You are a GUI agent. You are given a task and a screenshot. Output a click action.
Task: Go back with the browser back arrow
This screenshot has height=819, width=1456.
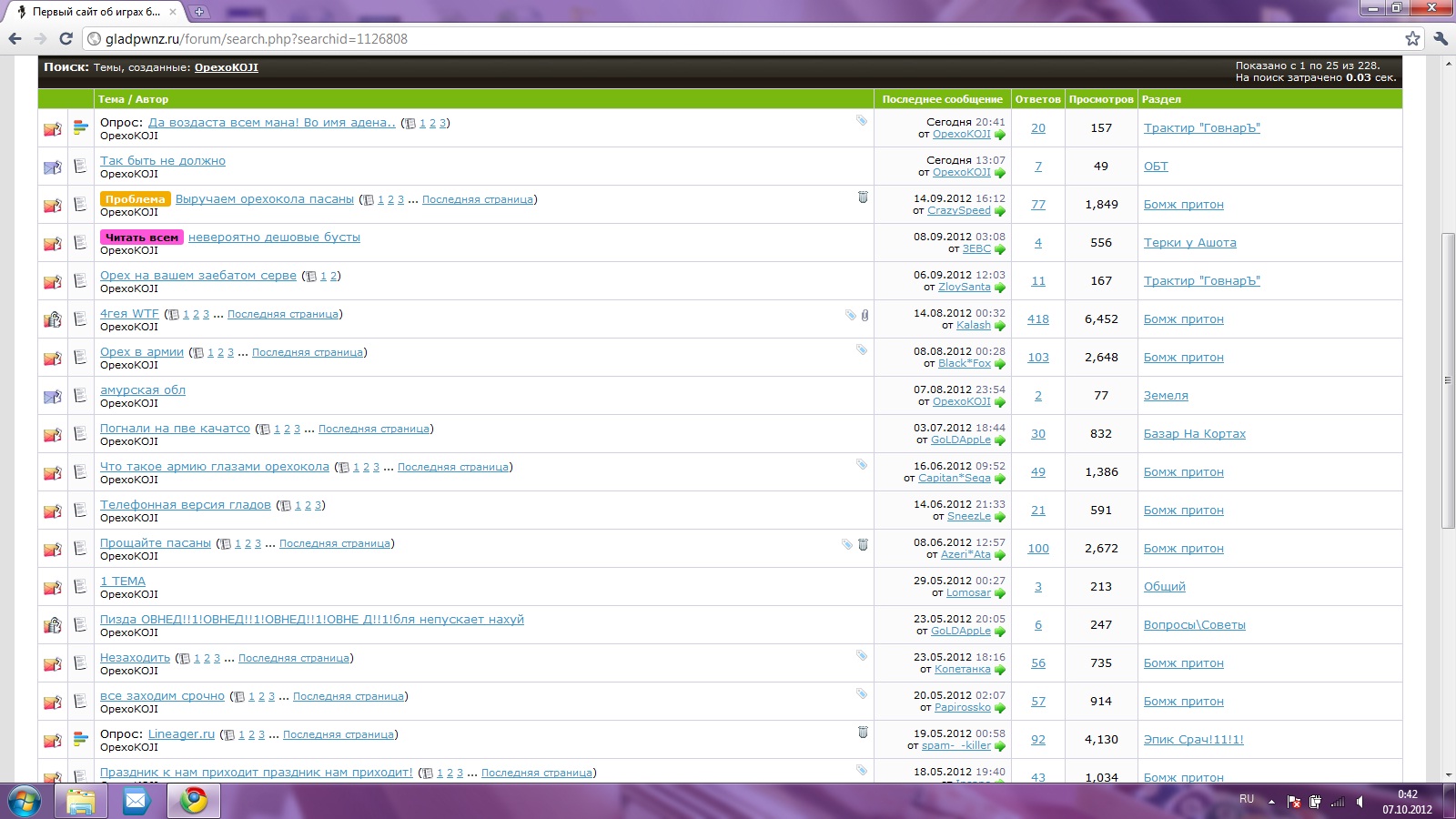click(x=15, y=38)
